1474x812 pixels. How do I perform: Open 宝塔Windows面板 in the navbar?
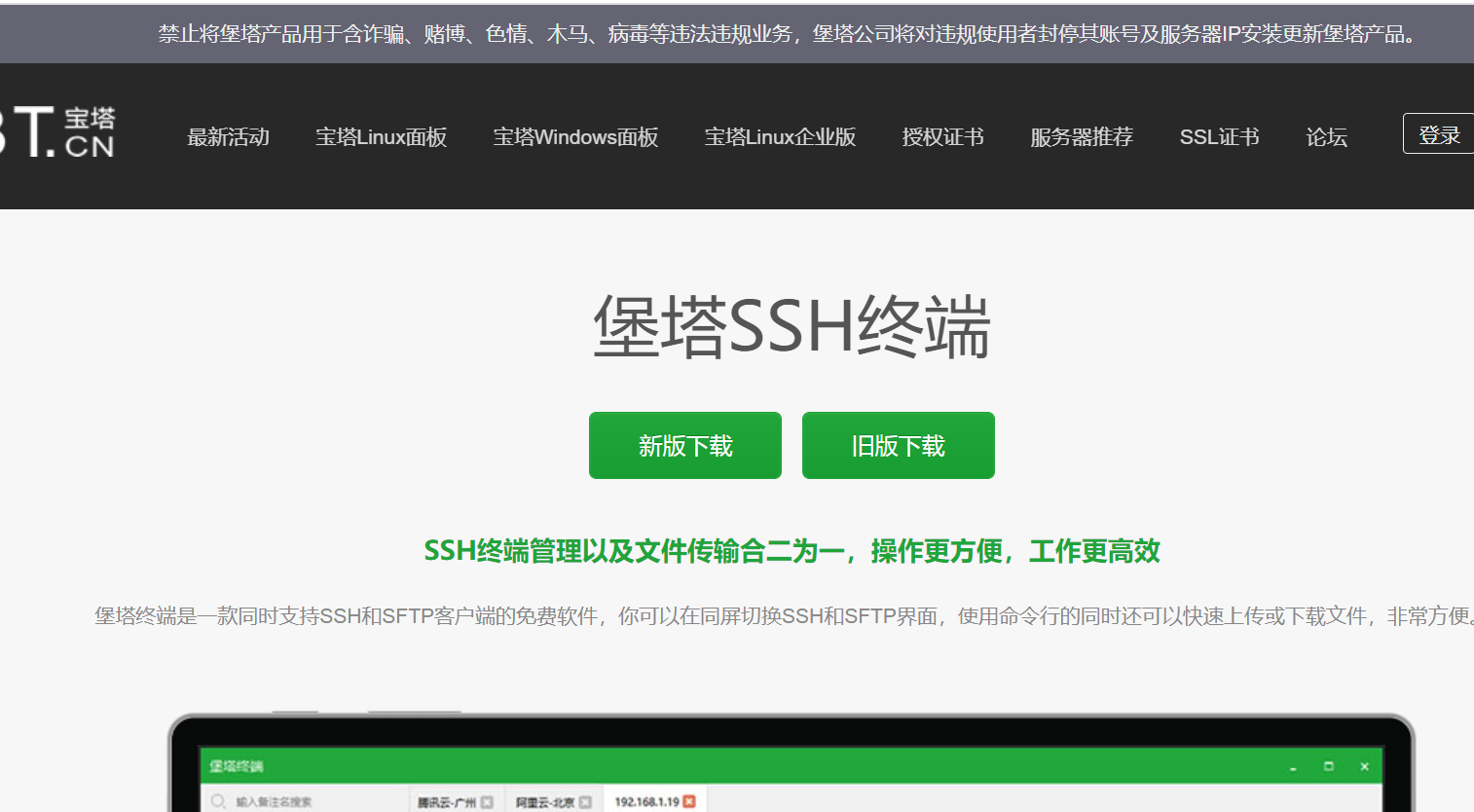(575, 137)
